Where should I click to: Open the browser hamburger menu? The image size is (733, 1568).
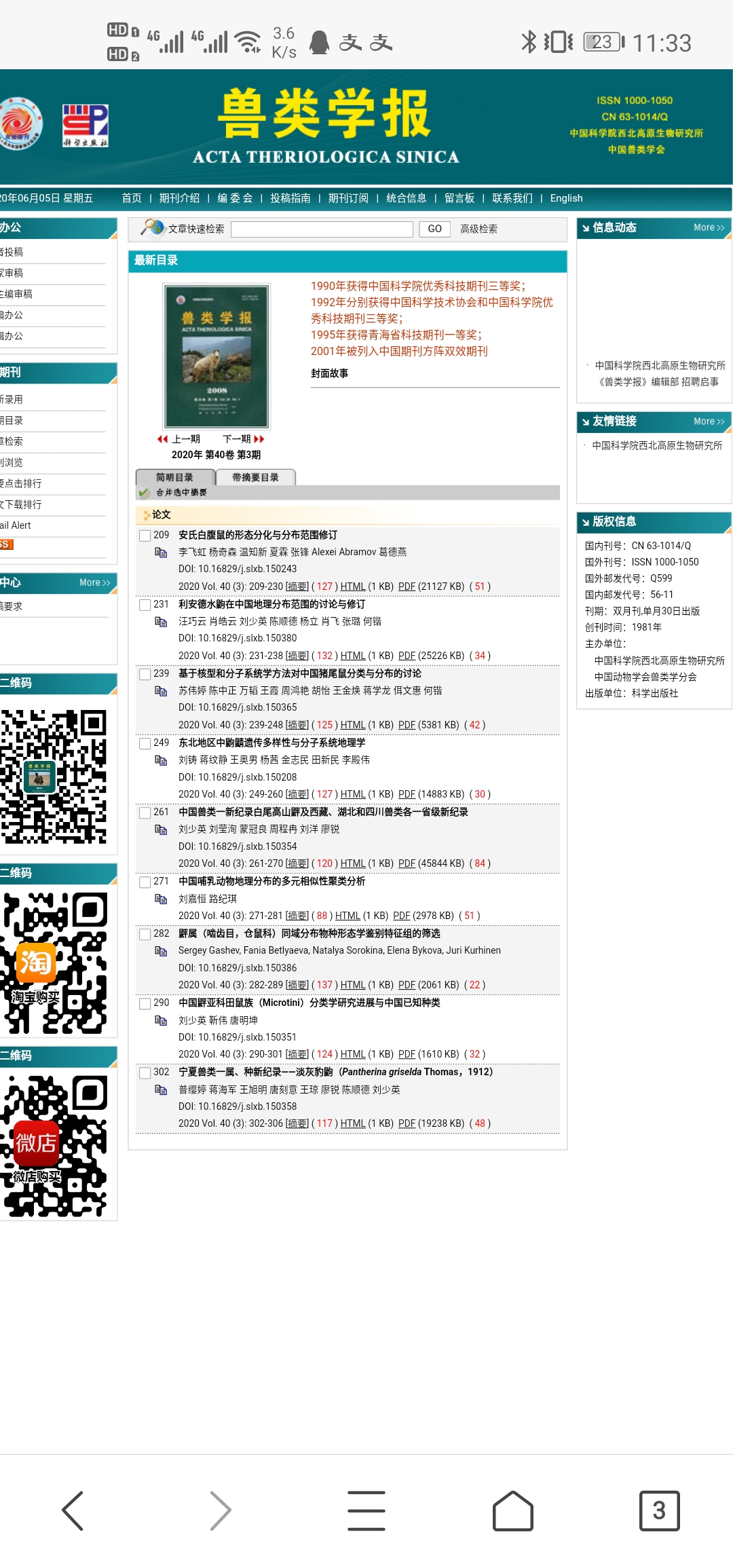366,1510
